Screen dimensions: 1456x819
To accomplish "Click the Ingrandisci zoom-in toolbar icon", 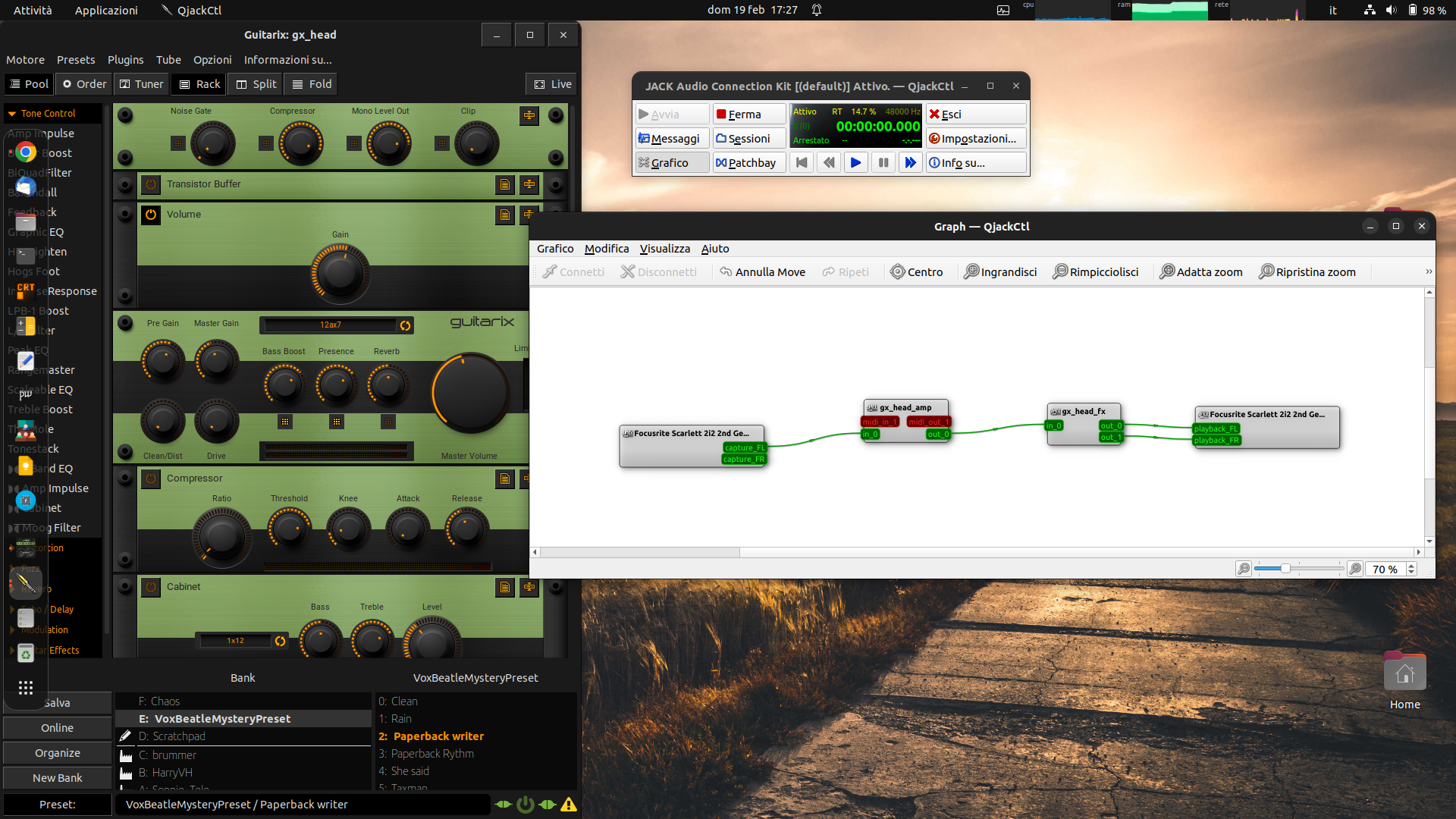I will [x=971, y=272].
